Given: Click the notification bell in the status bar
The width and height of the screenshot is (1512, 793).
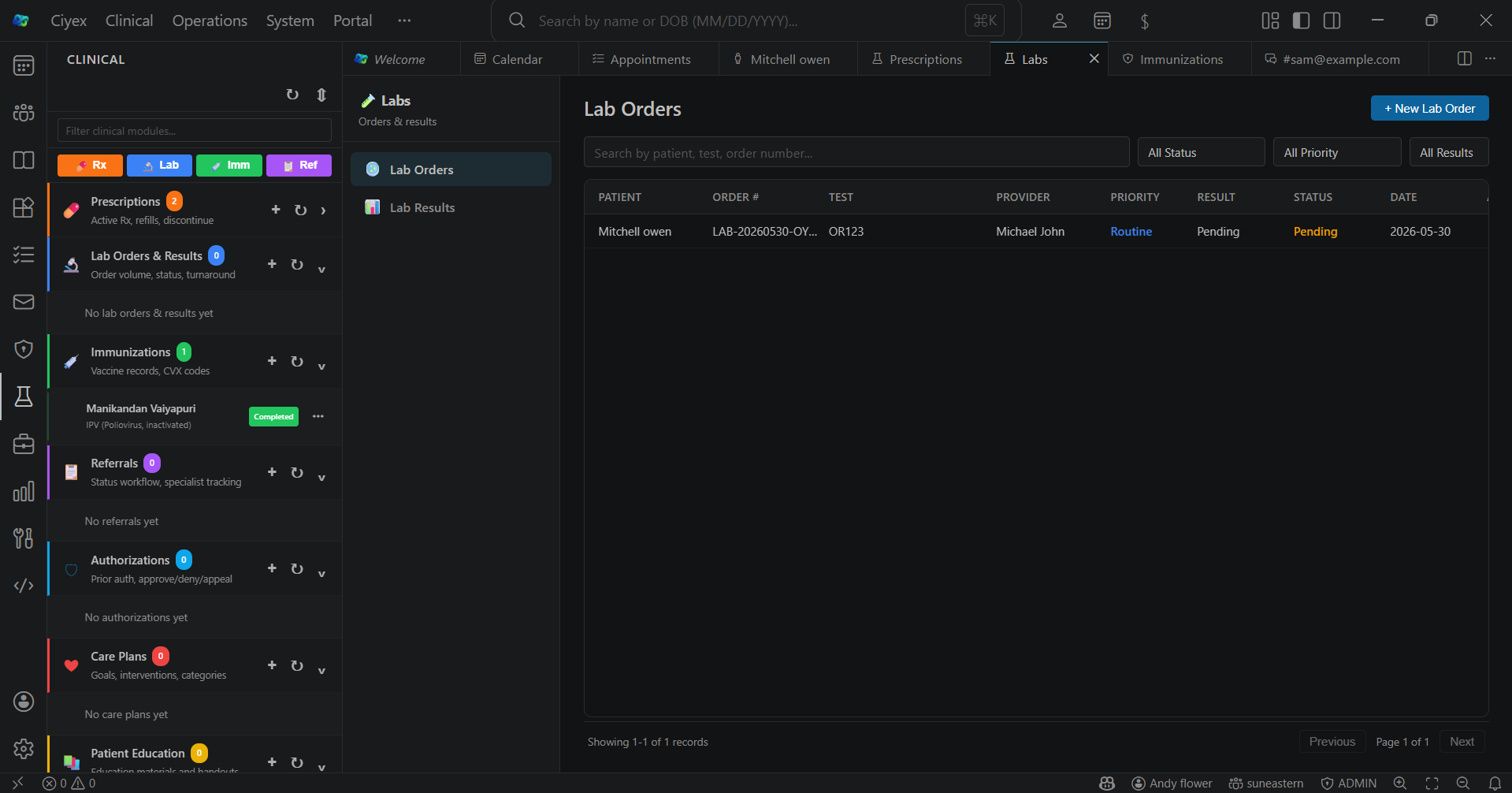Looking at the screenshot, I should coord(1495,784).
